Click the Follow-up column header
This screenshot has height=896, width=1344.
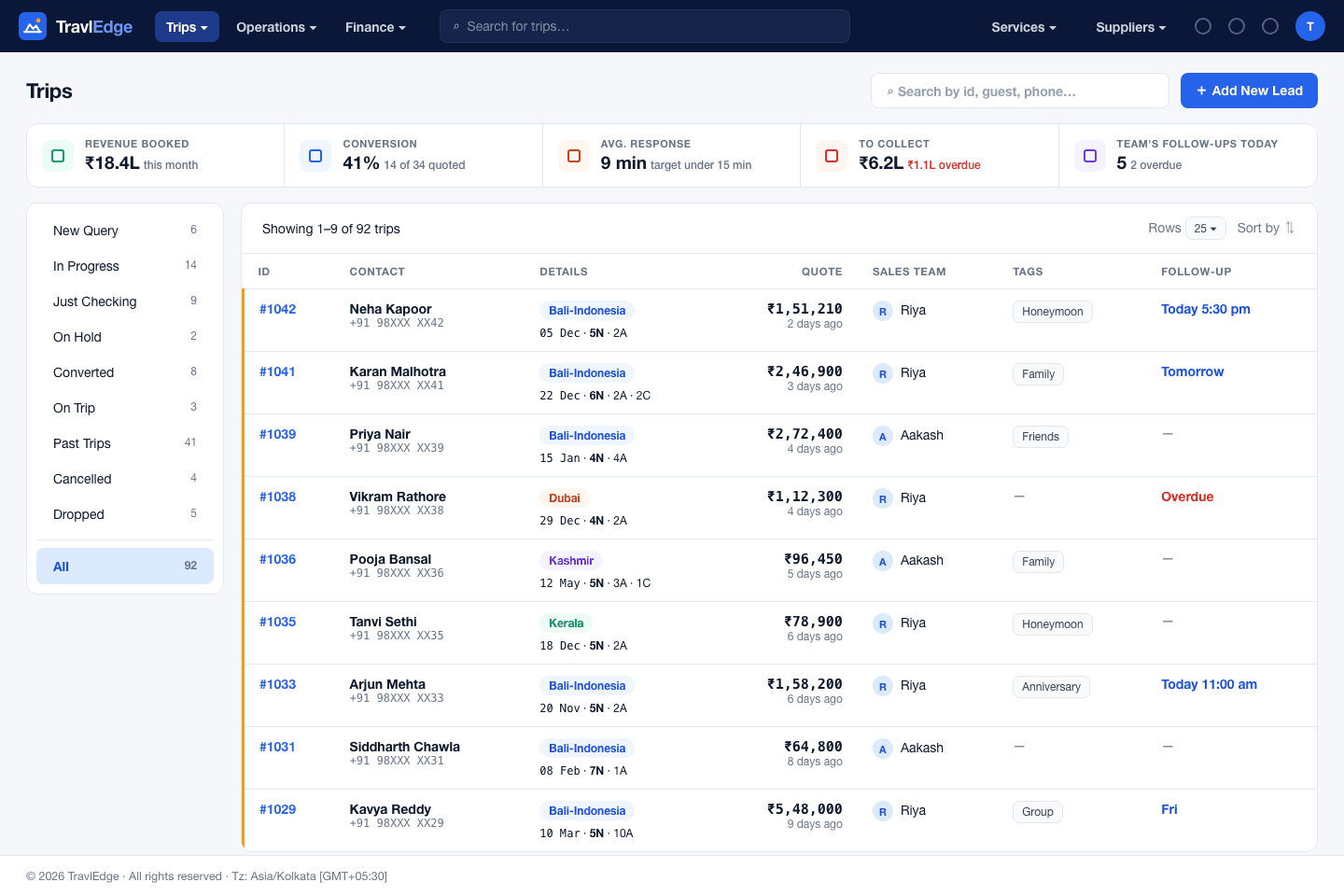(1196, 272)
